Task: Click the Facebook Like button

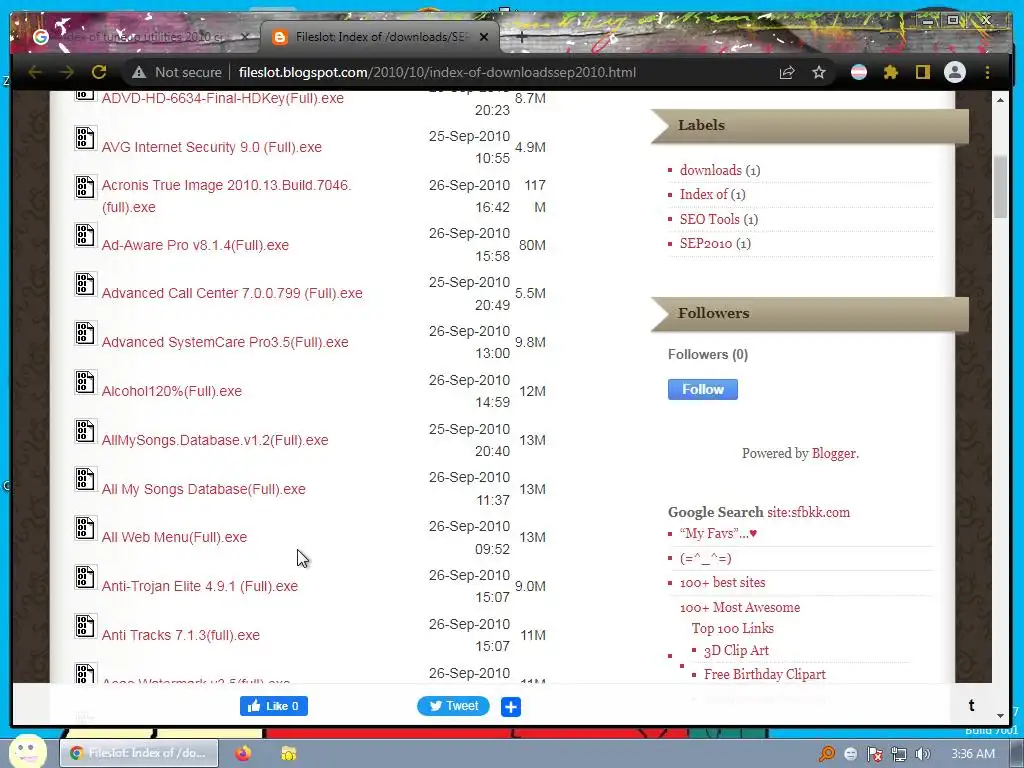Action: click(x=274, y=706)
